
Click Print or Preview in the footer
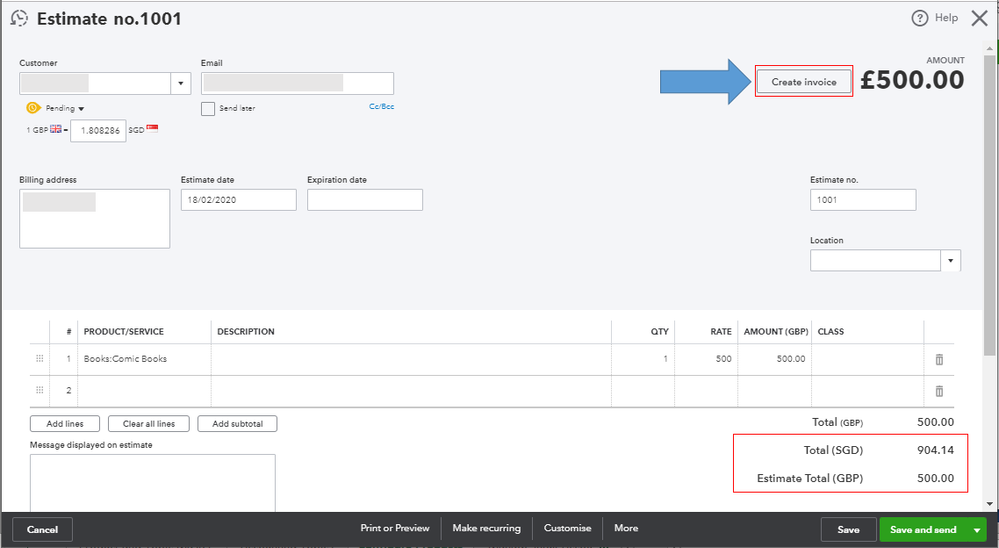pyautogui.click(x=395, y=528)
